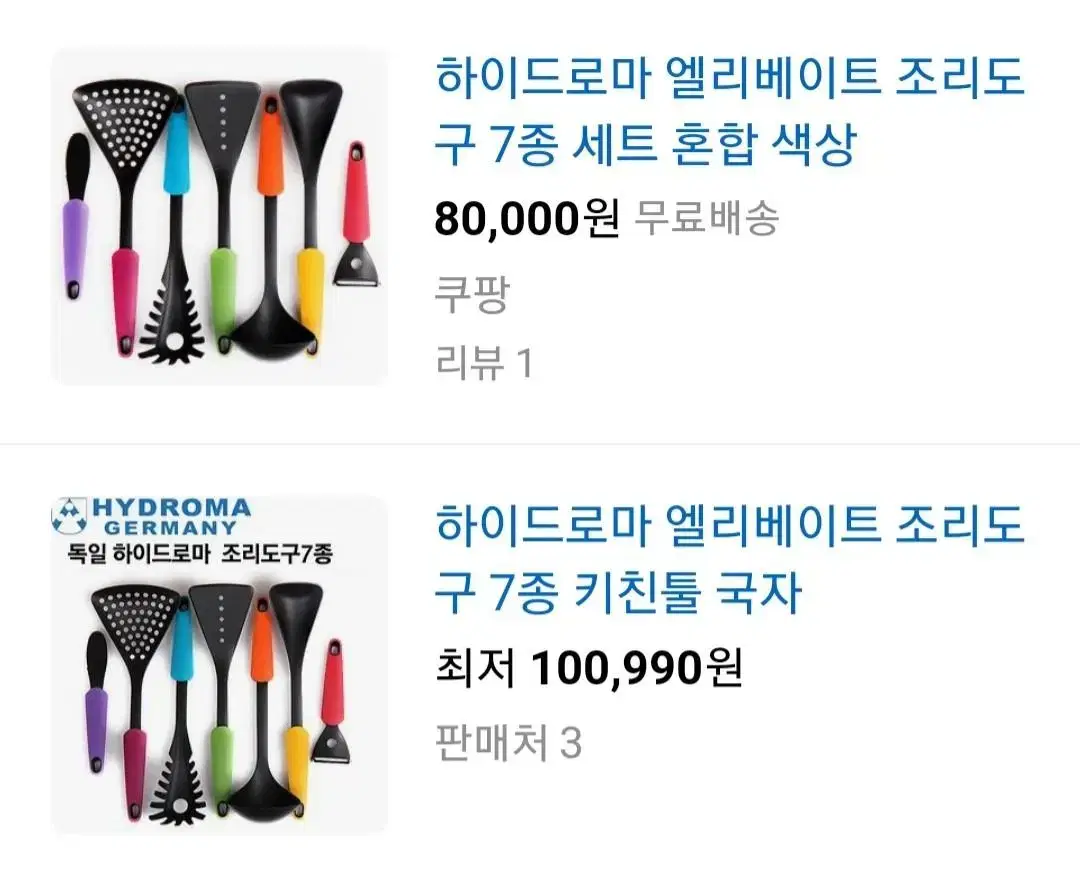Click the perforated skimmer head in first image
This screenshot has height=872, width=1080.
pos(125,124)
